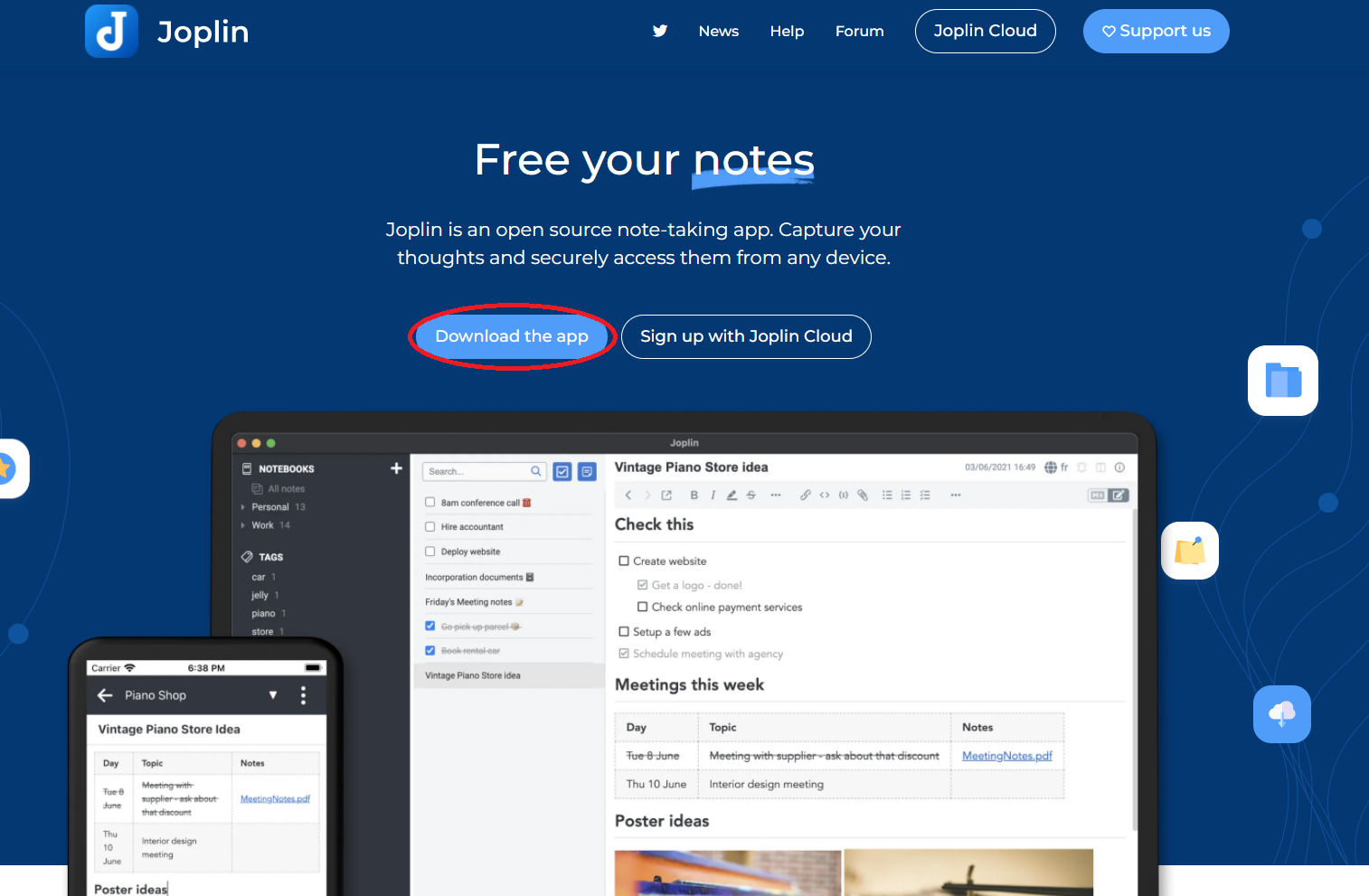Uncheck the Book rental car to-do
Screen dimensions: 1369x896
pos(430,651)
